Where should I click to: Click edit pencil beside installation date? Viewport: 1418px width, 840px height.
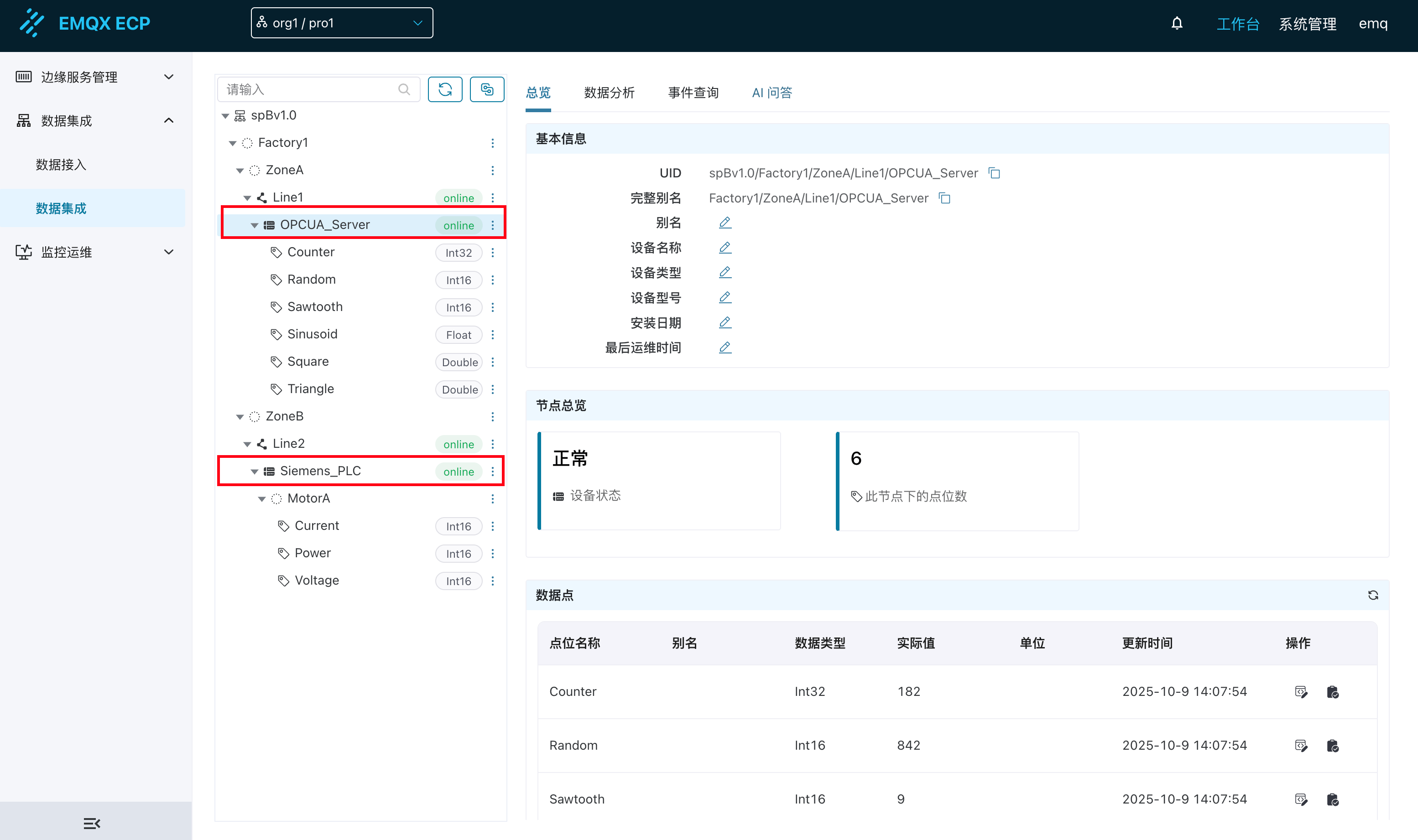coord(725,323)
